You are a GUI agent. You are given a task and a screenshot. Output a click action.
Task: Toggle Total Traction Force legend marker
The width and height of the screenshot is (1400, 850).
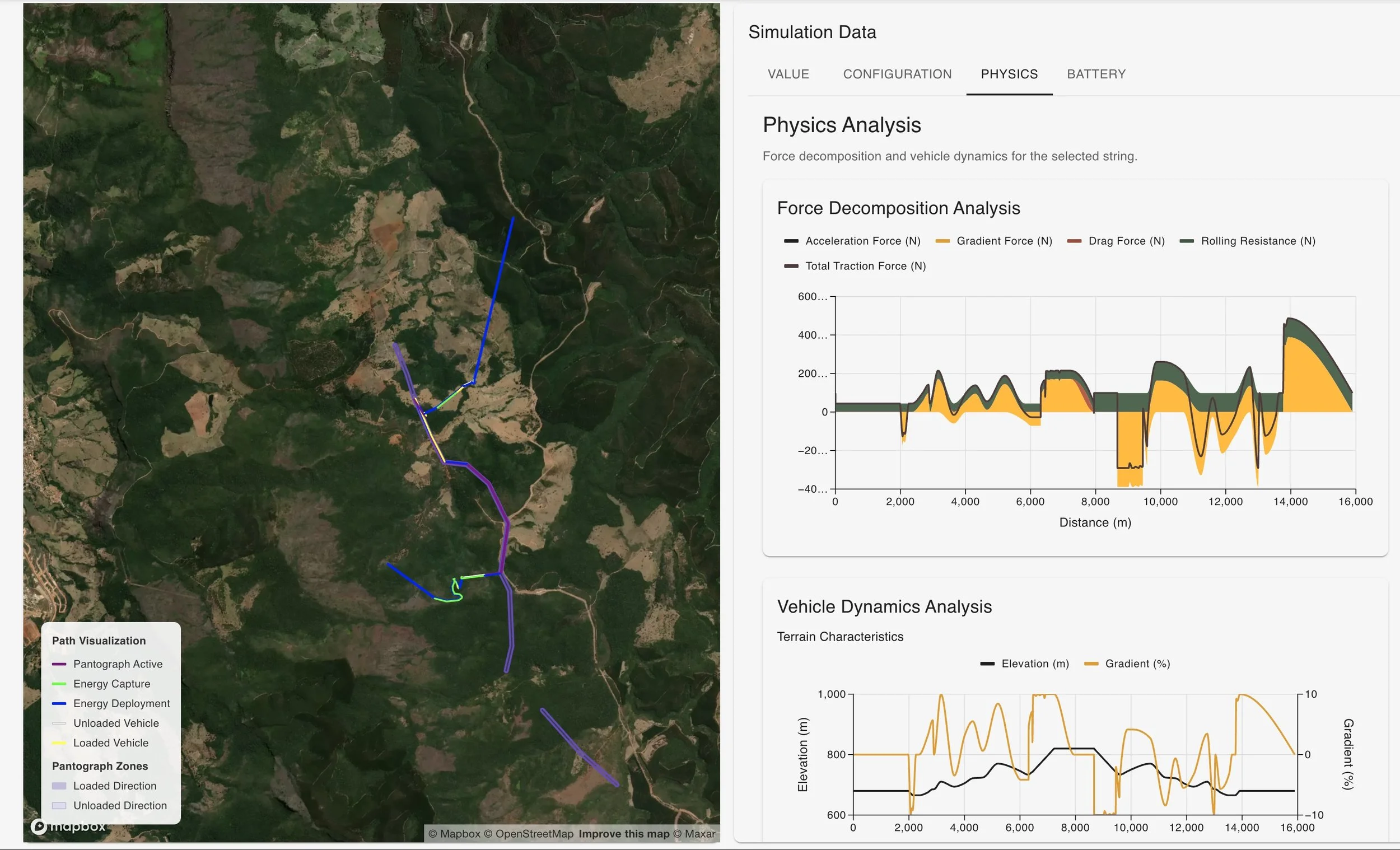[791, 266]
